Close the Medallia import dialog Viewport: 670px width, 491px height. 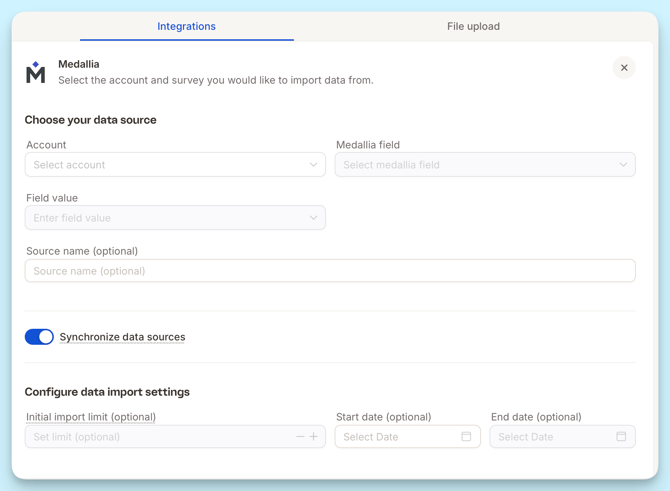click(624, 68)
